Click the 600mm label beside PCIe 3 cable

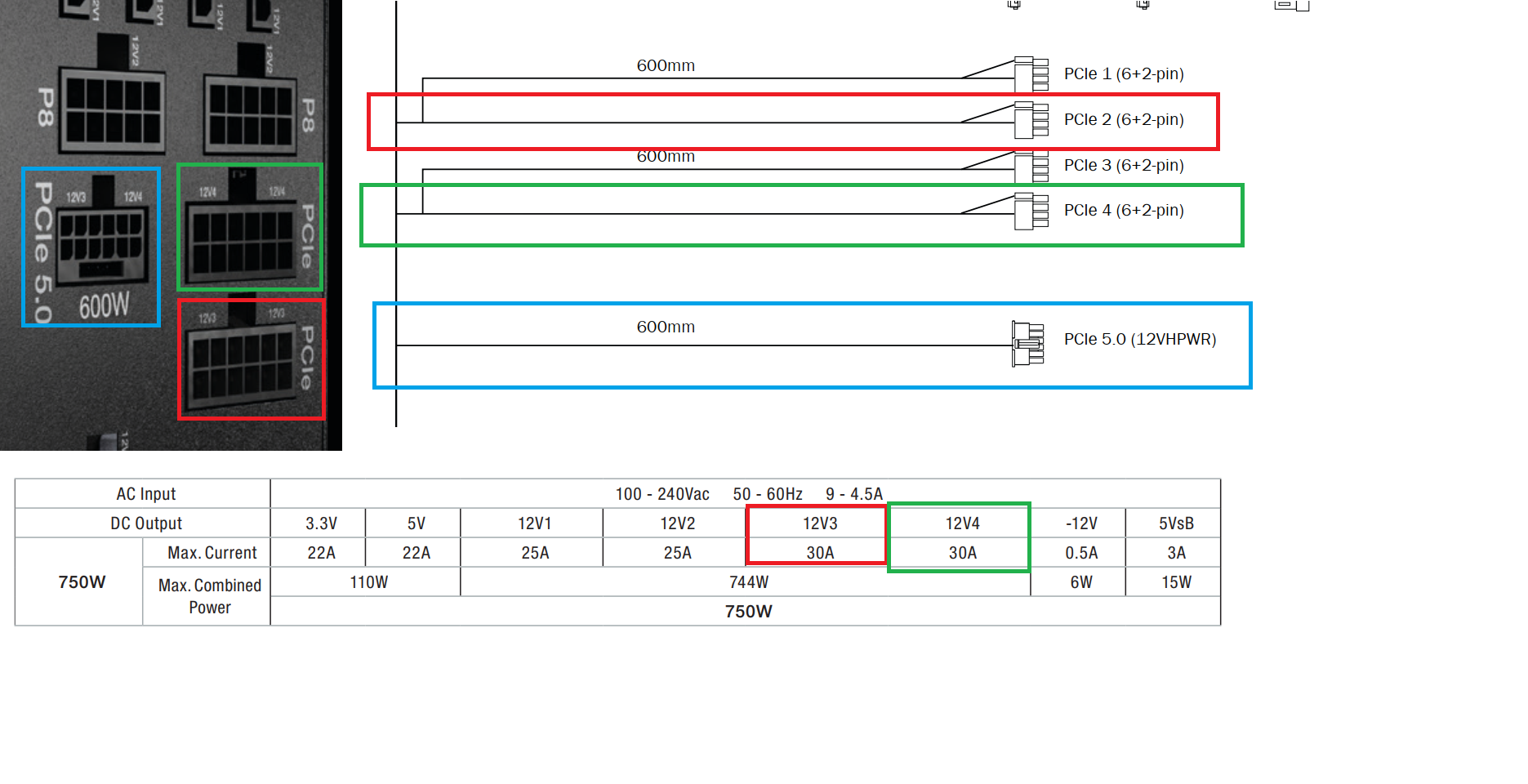click(x=666, y=157)
